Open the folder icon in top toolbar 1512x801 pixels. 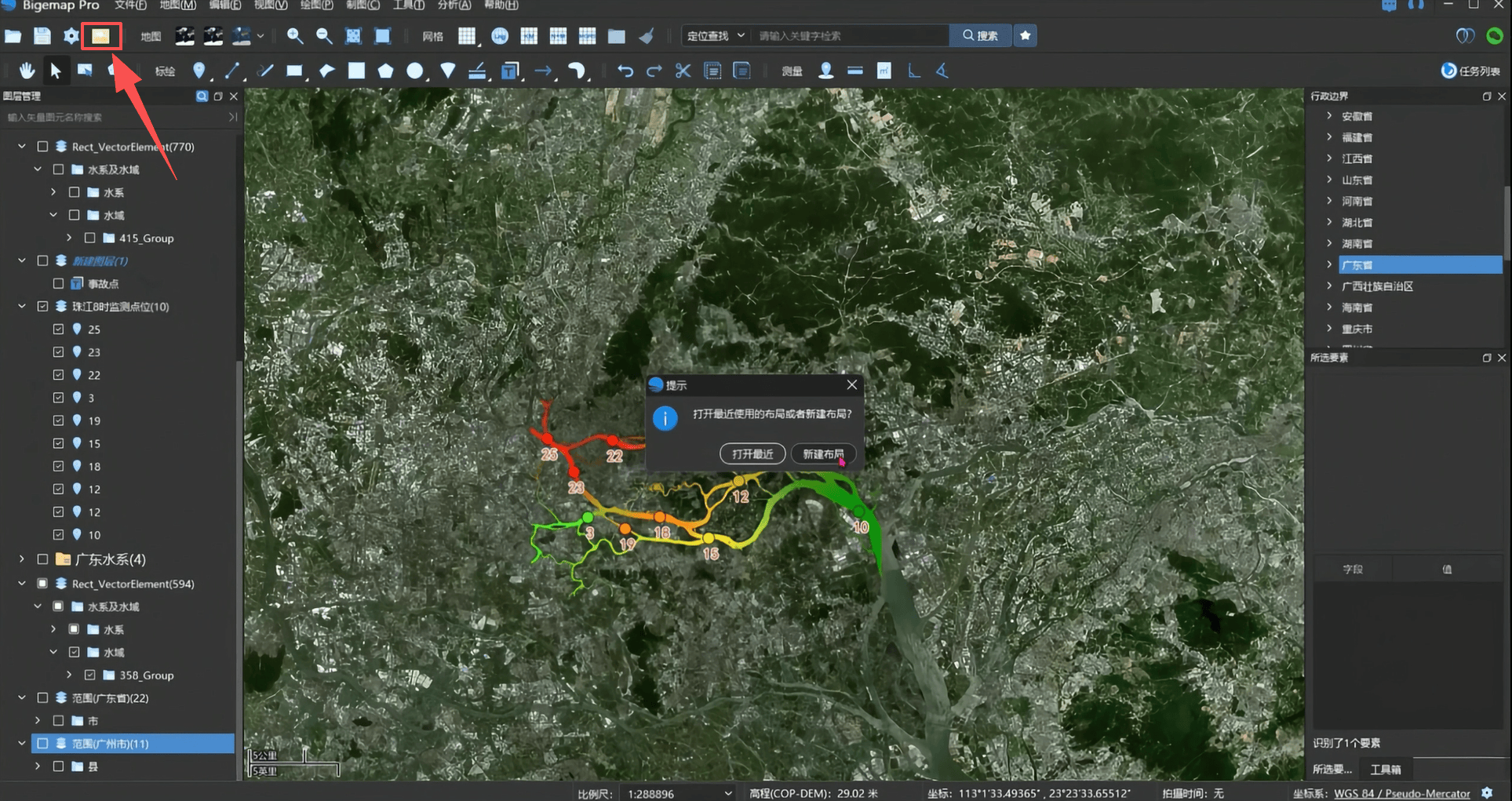[x=13, y=36]
